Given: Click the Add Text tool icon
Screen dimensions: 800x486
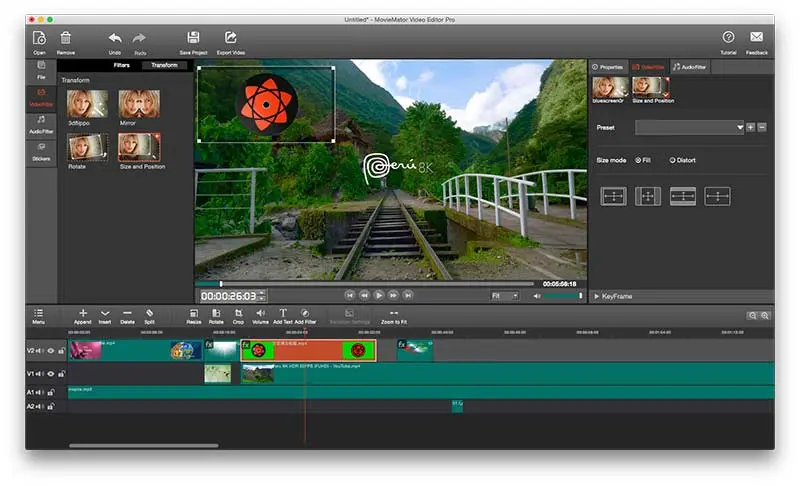Looking at the screenshot, I should (x=283, y=313).
